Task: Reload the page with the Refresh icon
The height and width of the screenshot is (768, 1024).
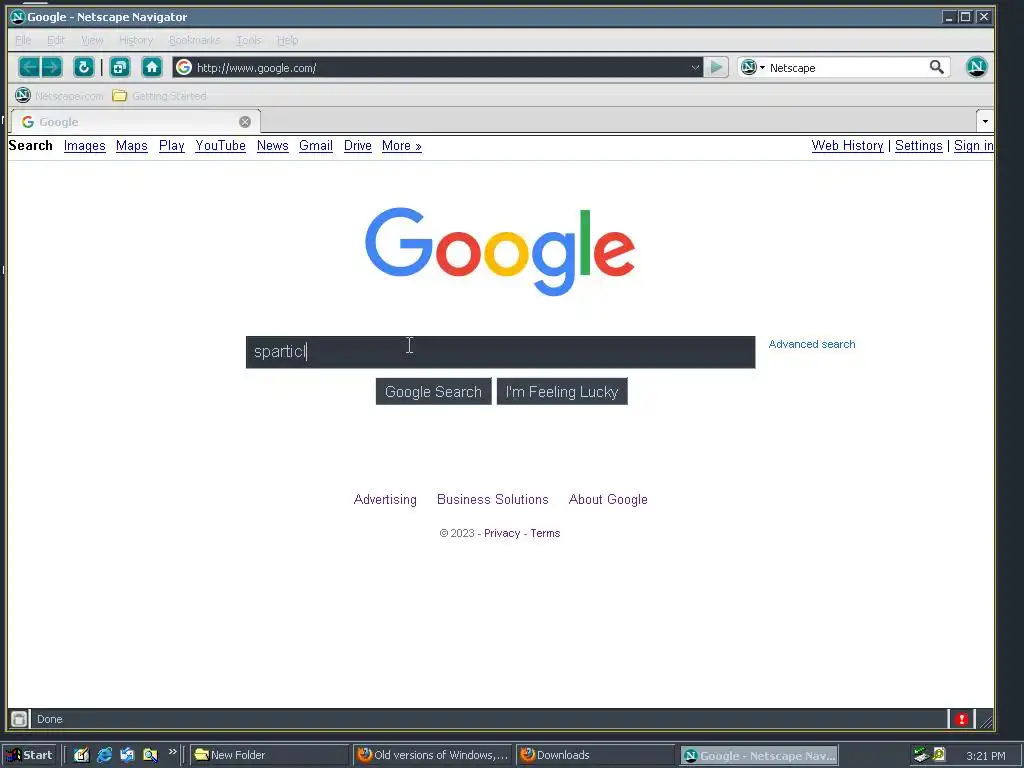Action: pos(84,67)
